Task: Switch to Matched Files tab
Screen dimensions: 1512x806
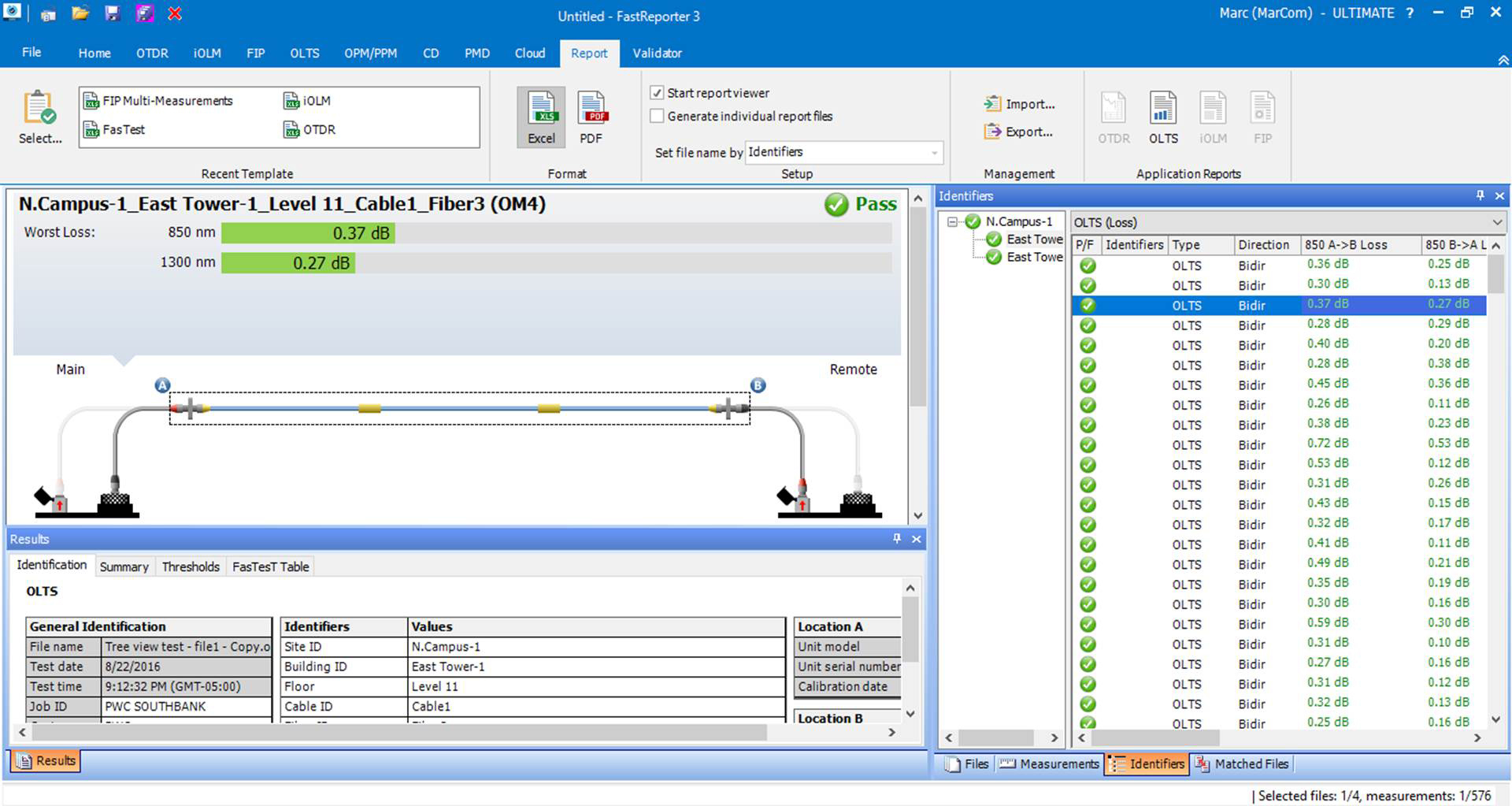Action: [1242, 763]
